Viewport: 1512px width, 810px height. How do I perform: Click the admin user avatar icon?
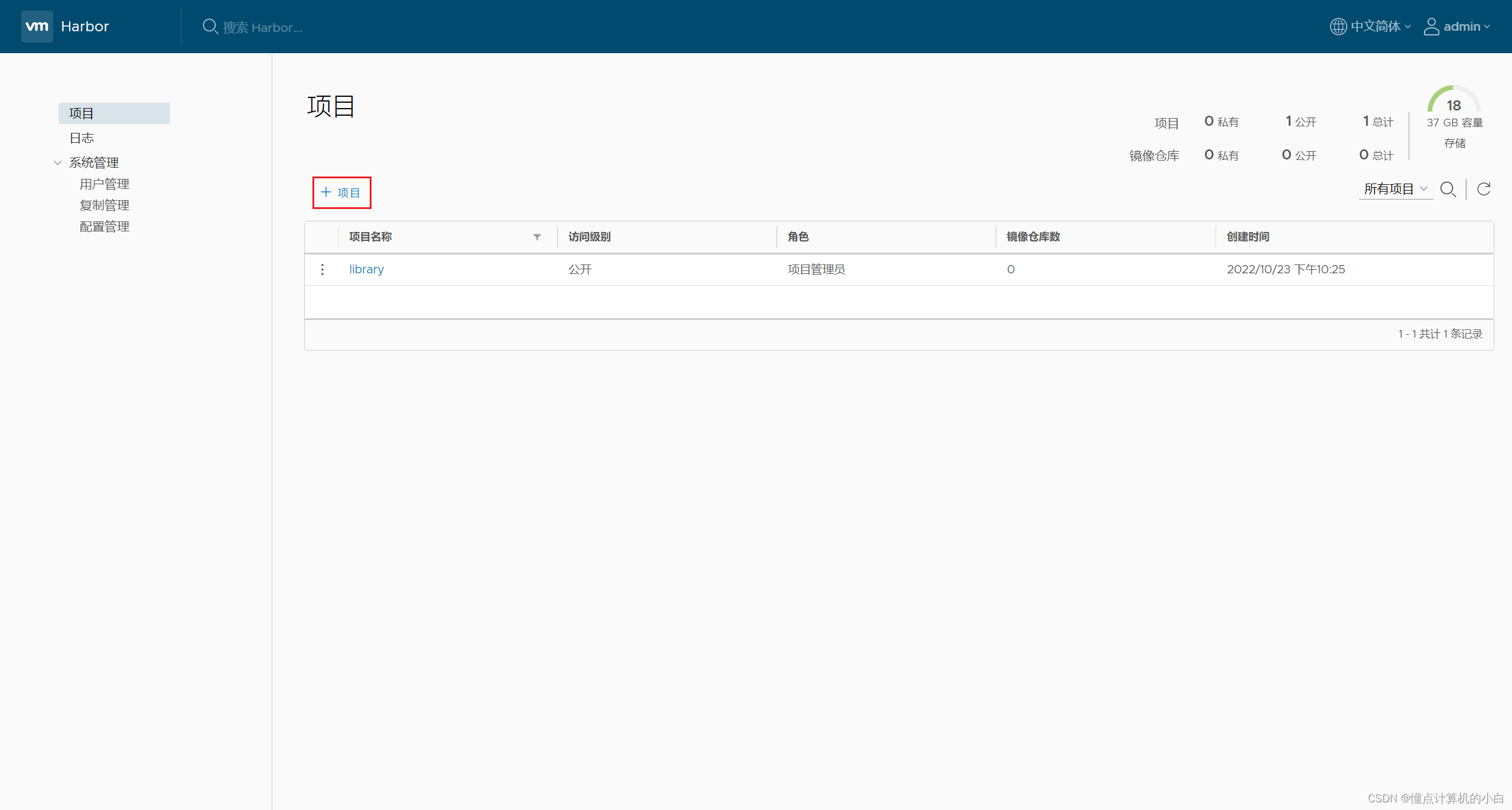point(1431,27)
